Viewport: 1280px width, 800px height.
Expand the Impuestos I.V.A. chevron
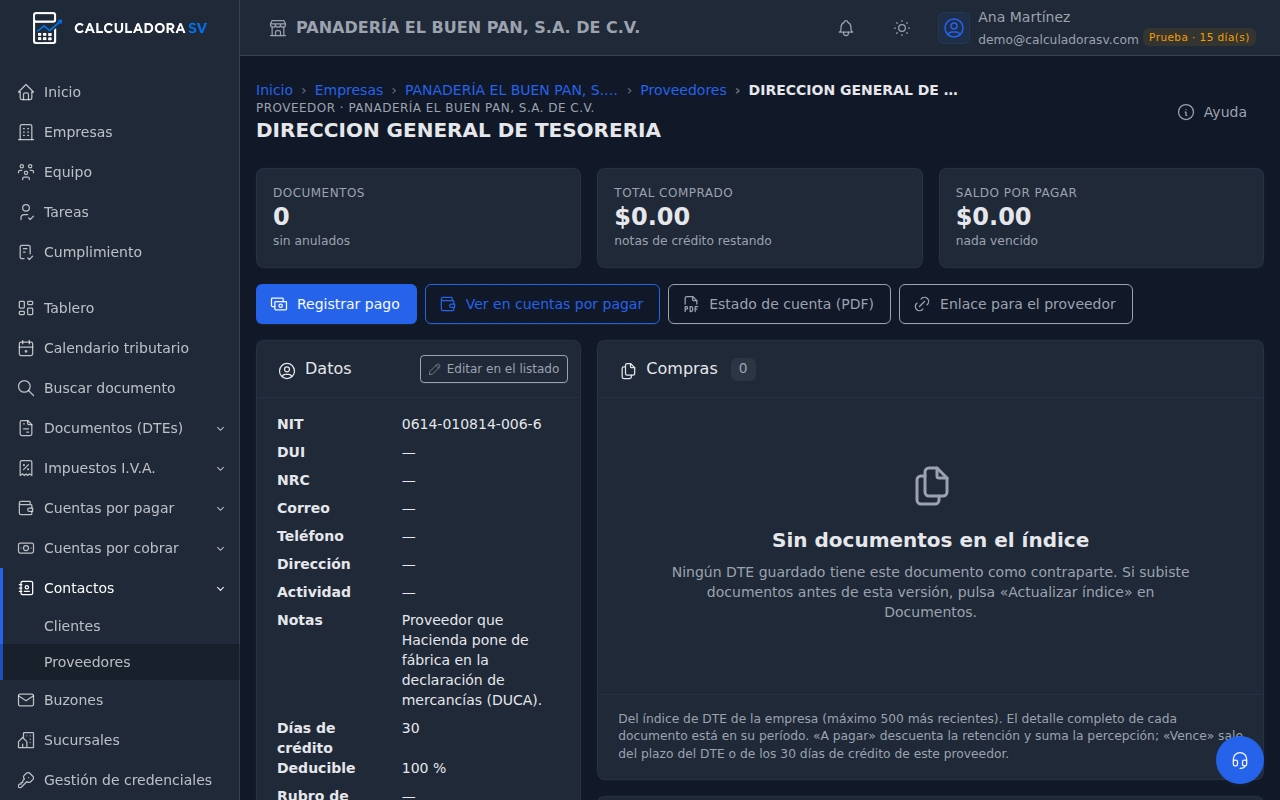coord(220,468)
